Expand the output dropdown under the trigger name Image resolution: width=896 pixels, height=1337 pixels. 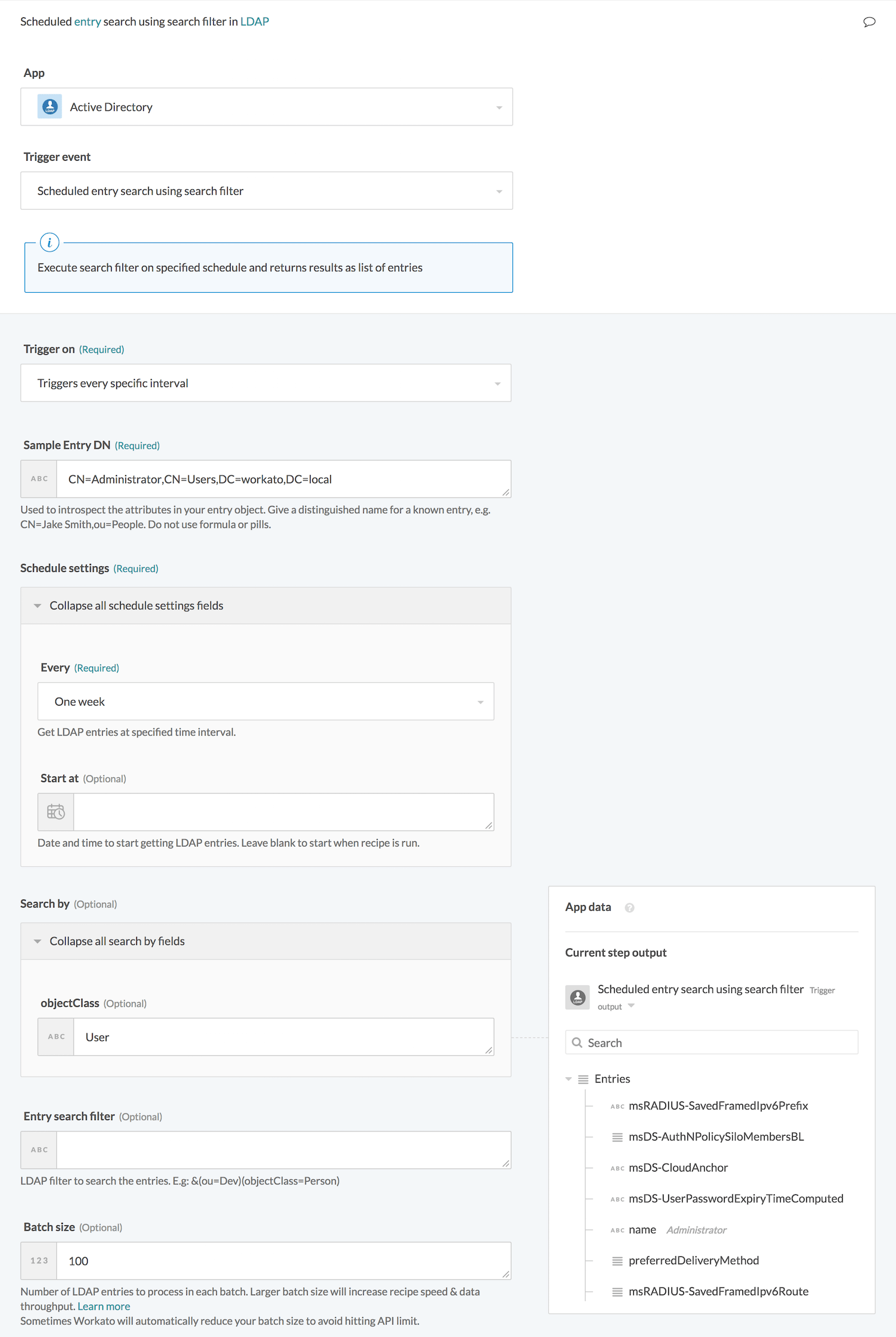click(x=631, y=1006)
